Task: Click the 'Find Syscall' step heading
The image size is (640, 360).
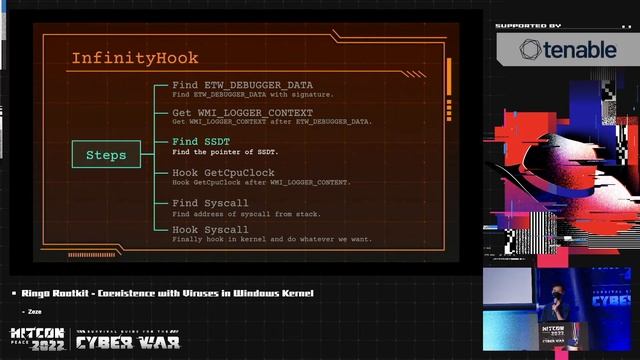Action: point(210,203)
